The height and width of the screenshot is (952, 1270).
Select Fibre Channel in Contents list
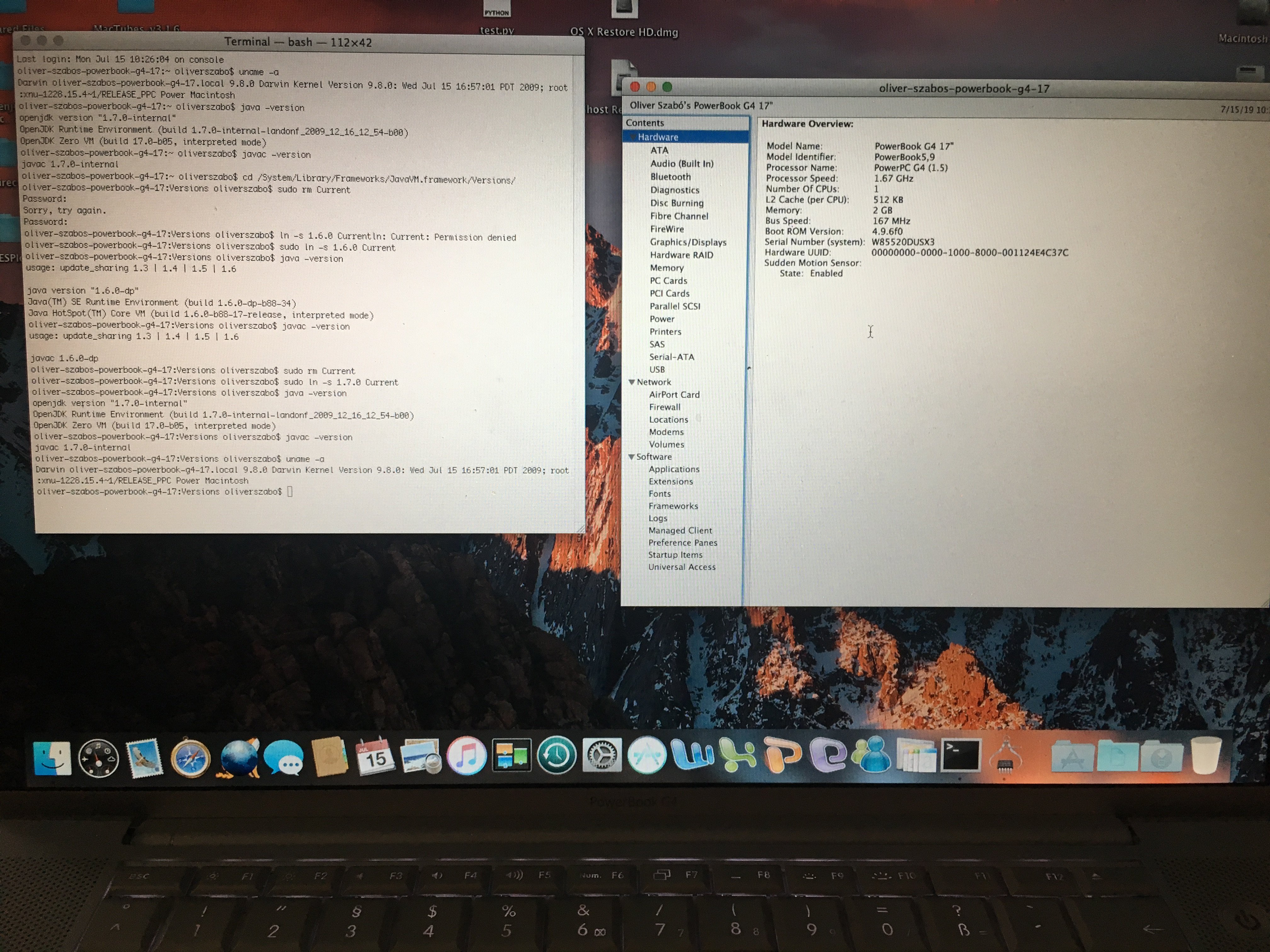679,216
